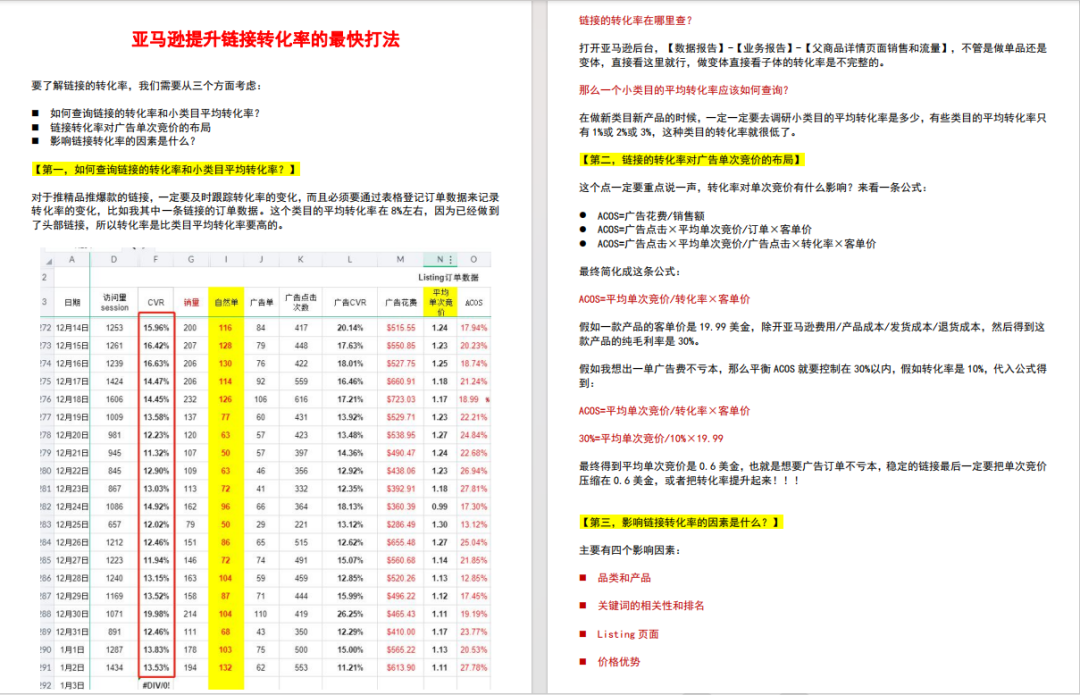Click the yellow heading 【第三，影响链接转化率的因素是什么？】

[x=681, y=523]
